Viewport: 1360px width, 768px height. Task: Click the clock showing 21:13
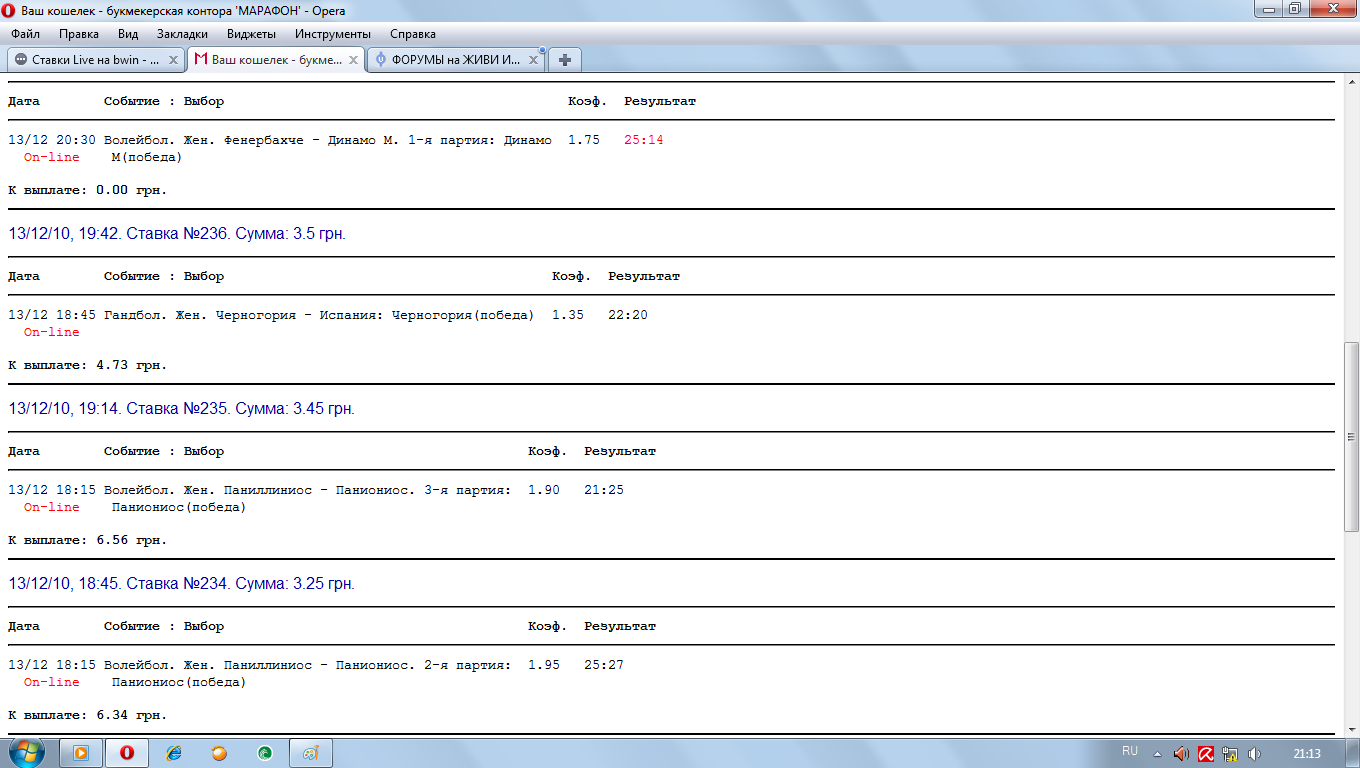pyautogui.click(x=1307, y=753)
